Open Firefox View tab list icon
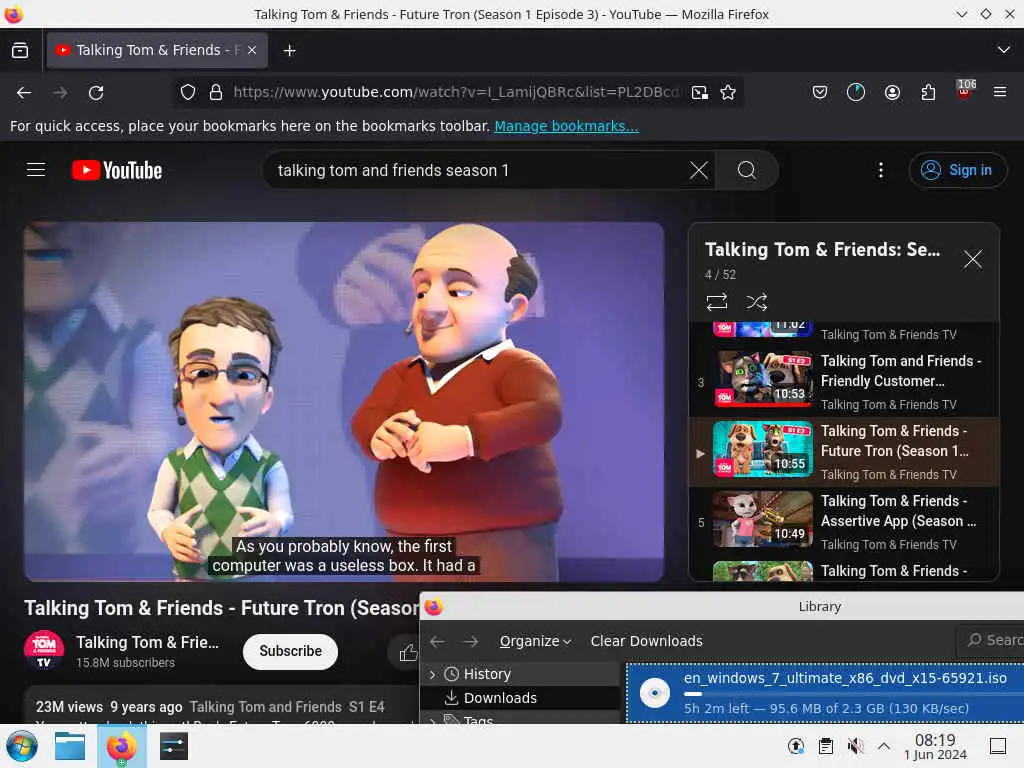This screenshot has height=768, width=1024. tap(20, 50)
